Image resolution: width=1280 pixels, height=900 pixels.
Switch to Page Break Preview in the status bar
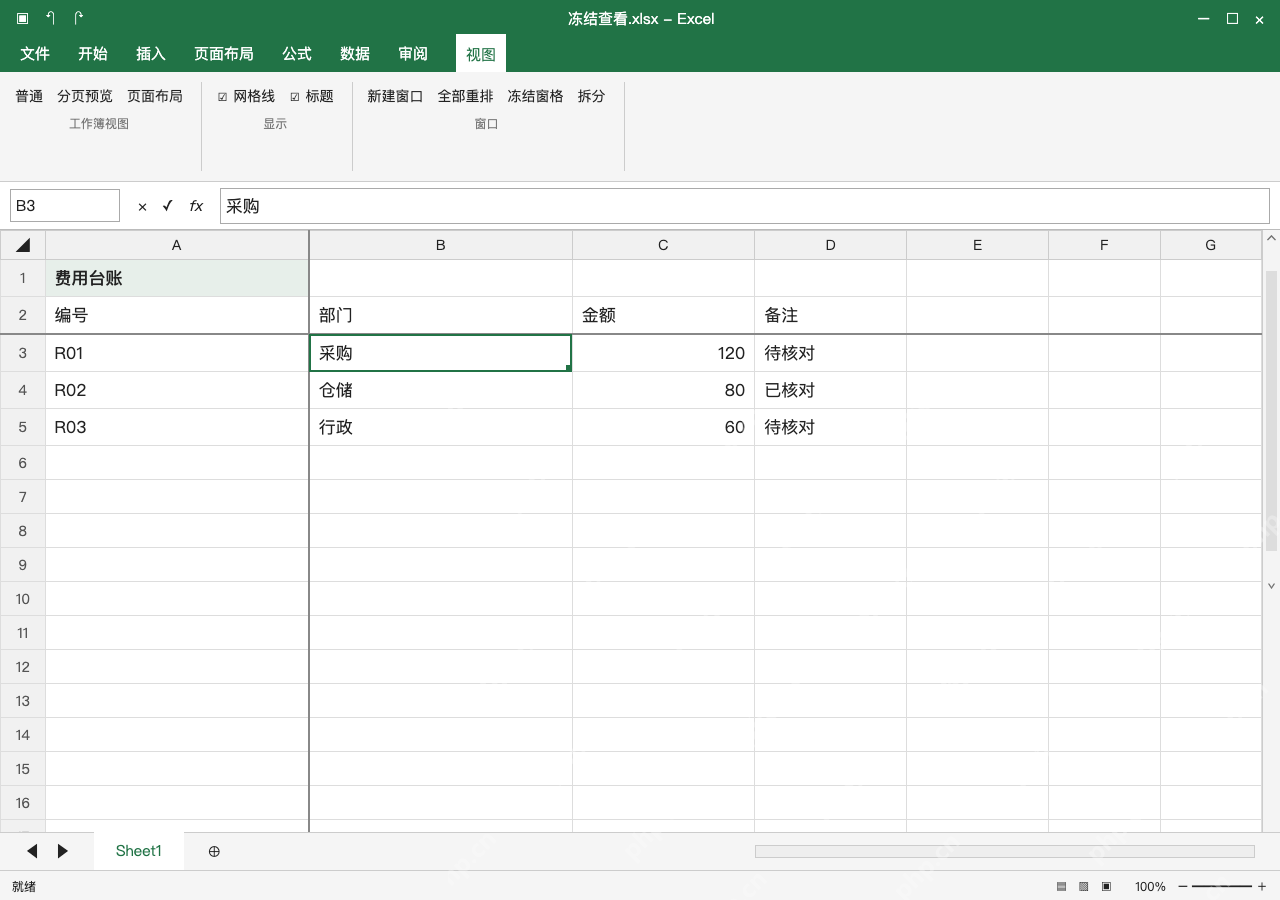pos(1106,886)
